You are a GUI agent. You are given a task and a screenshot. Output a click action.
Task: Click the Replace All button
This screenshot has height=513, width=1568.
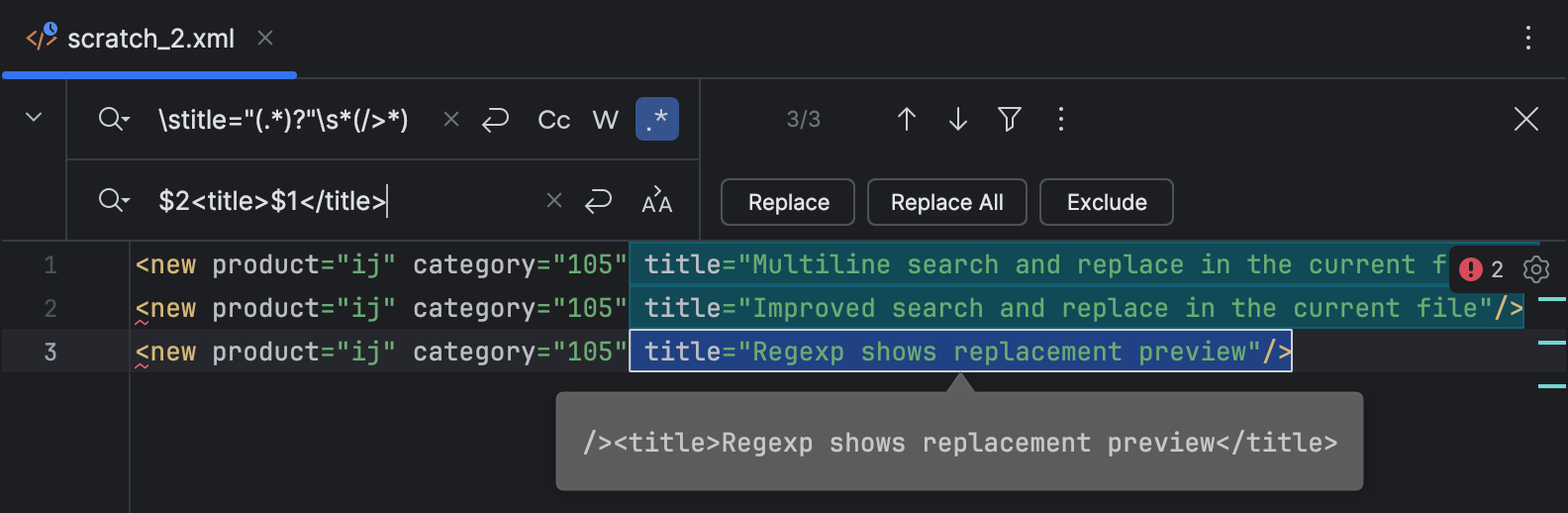pos(946,202)
